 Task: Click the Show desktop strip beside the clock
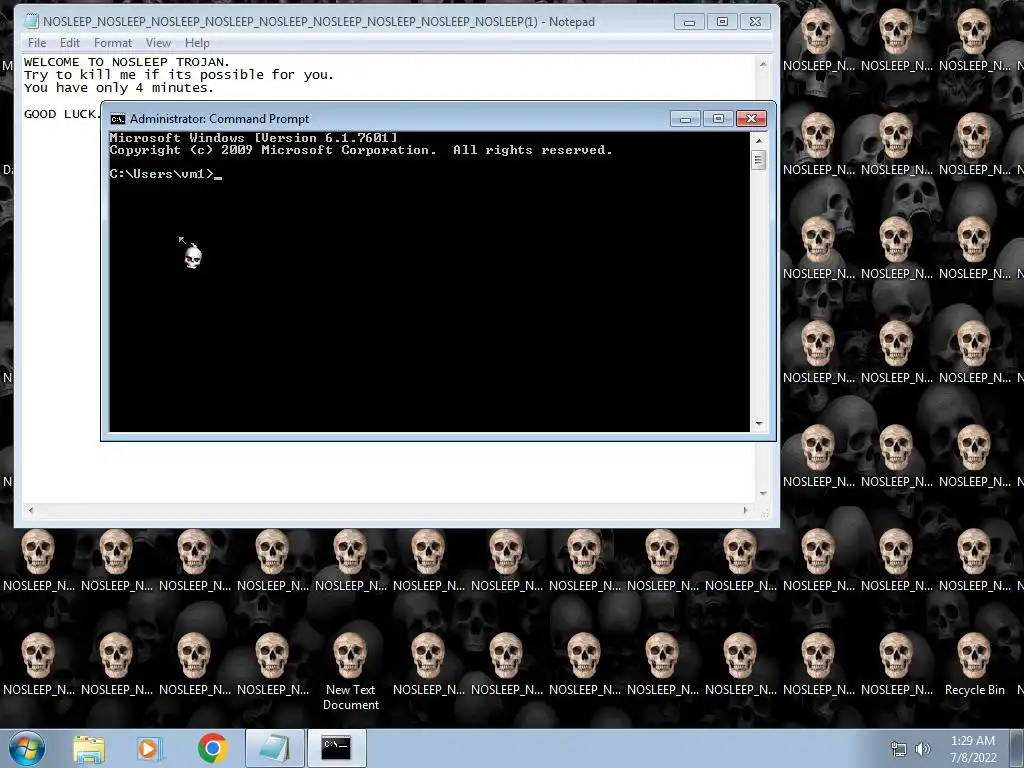click(1017, 748)
